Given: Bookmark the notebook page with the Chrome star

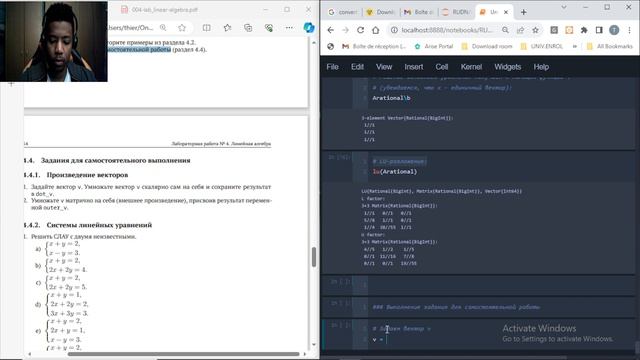Looking at the screenshot, I should [x=535, y=30].
